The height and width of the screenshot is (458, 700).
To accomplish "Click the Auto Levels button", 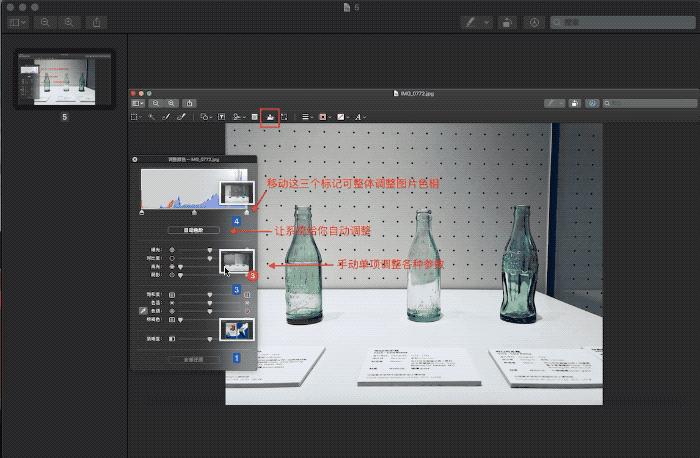I will [x=194, y=230].
